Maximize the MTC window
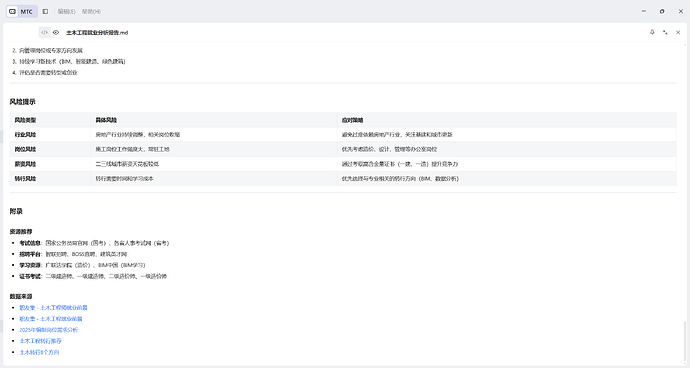Viewport: 690px width, 368px height. (662, 11)
